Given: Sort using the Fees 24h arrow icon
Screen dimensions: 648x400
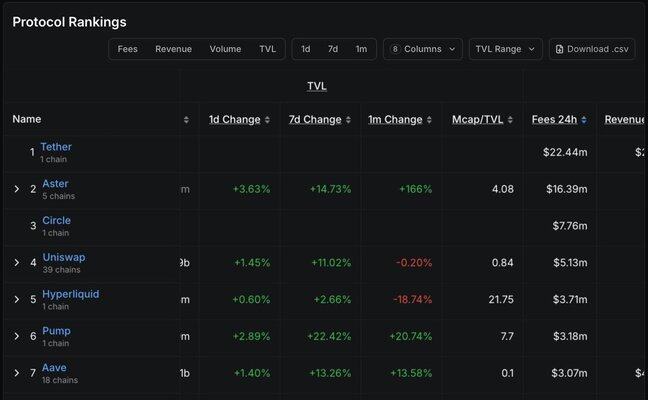Looking at the screenshot, I should coord(584,120).
